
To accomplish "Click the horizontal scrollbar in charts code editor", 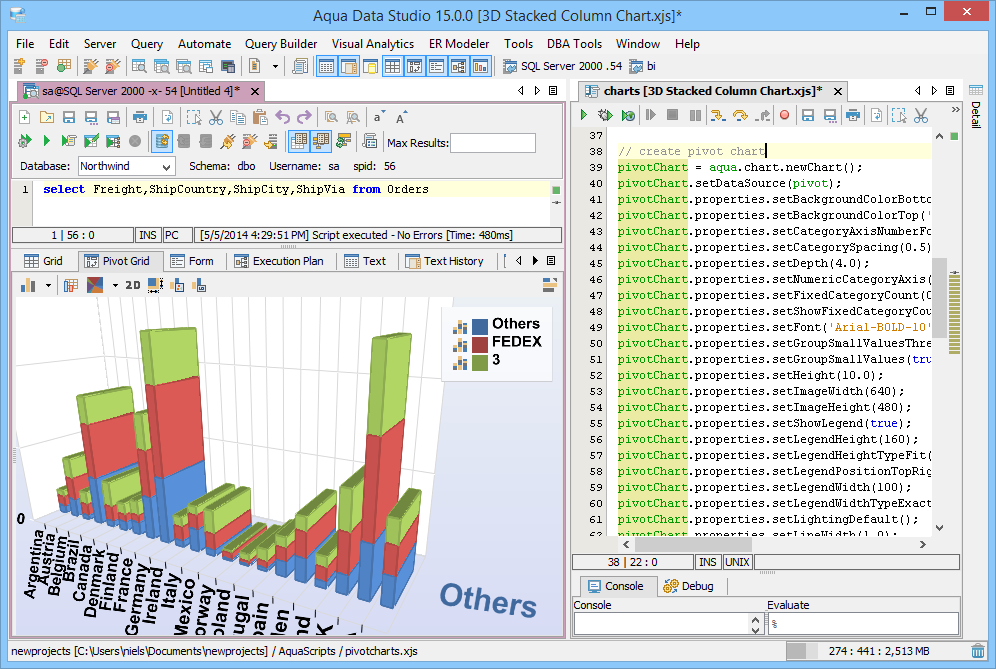I will click(693, 544).
